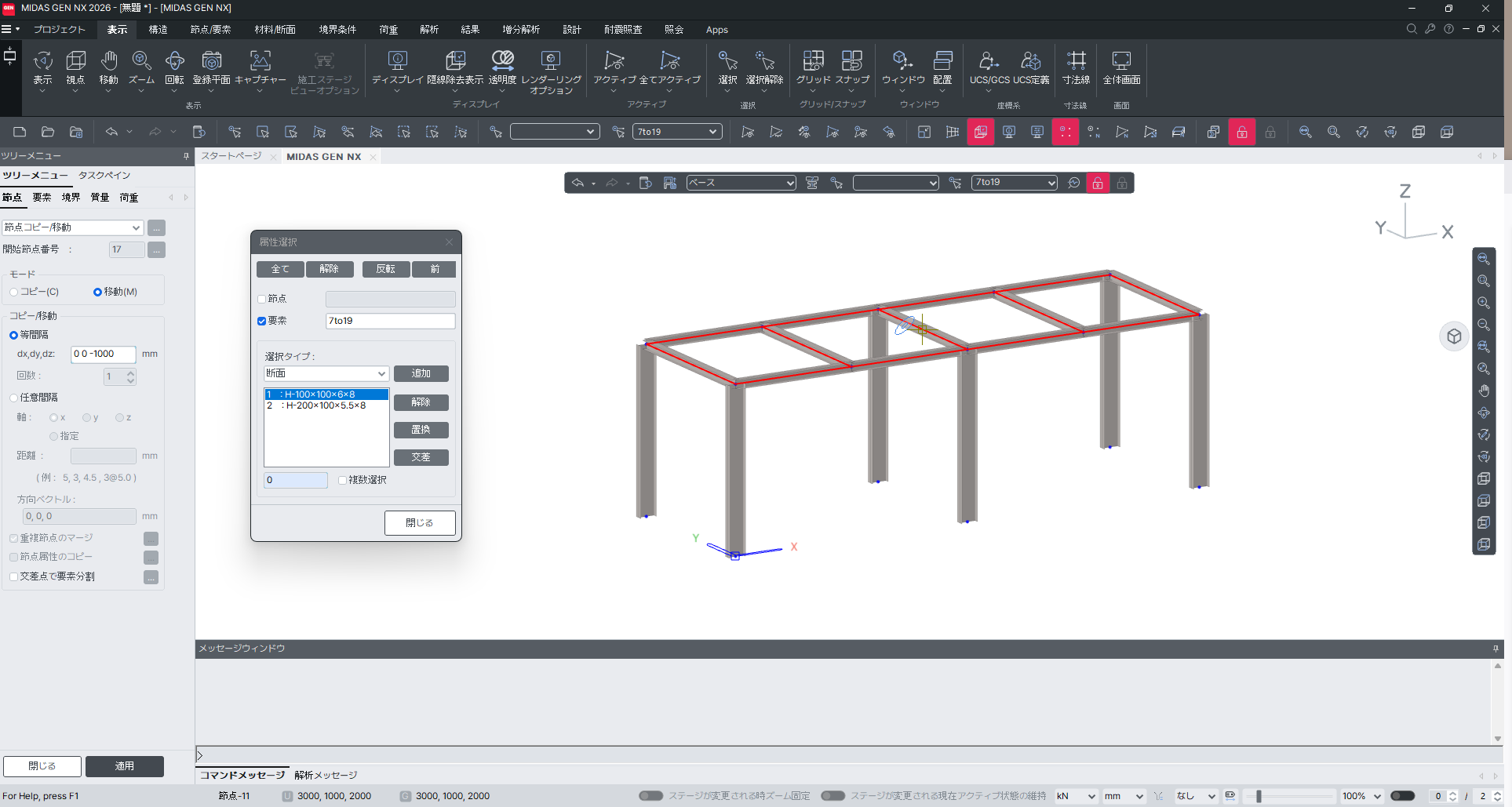Open the 構造 ribbon tab

tap(158, 30)
